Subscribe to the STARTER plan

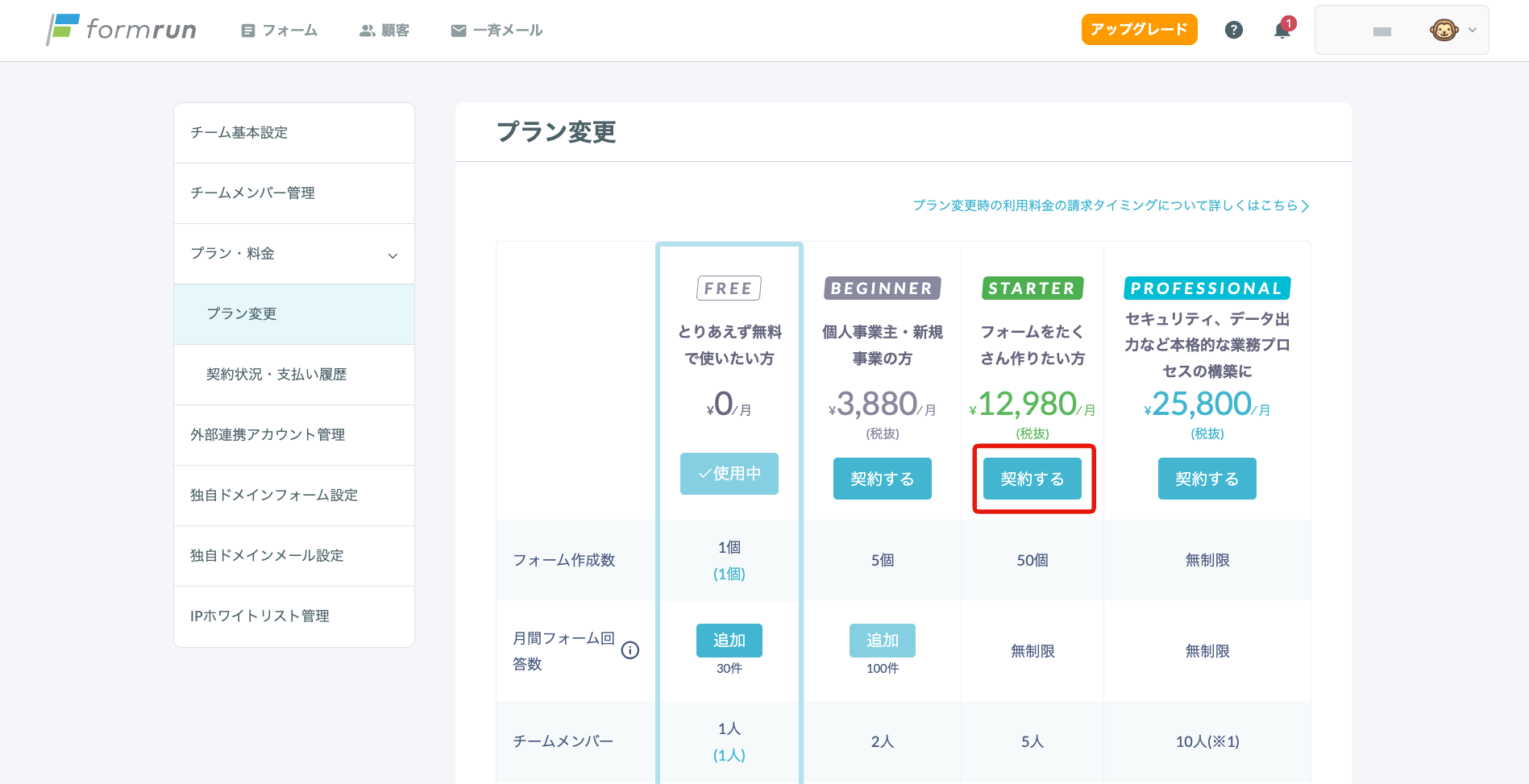click(1032, 479)
